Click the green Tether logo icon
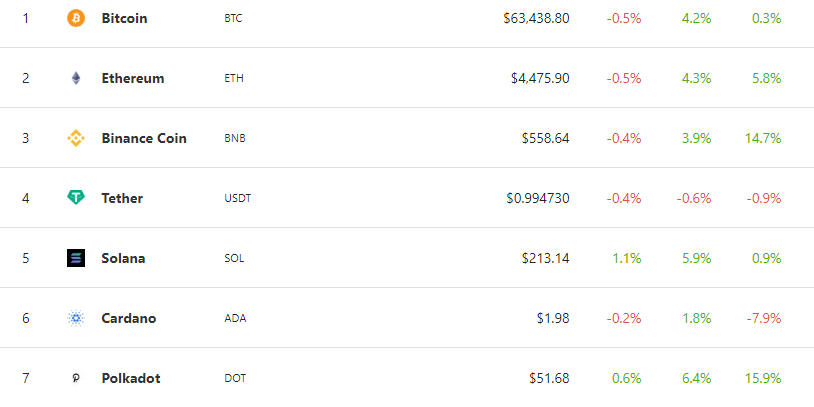814x407 pixels. 76,198
